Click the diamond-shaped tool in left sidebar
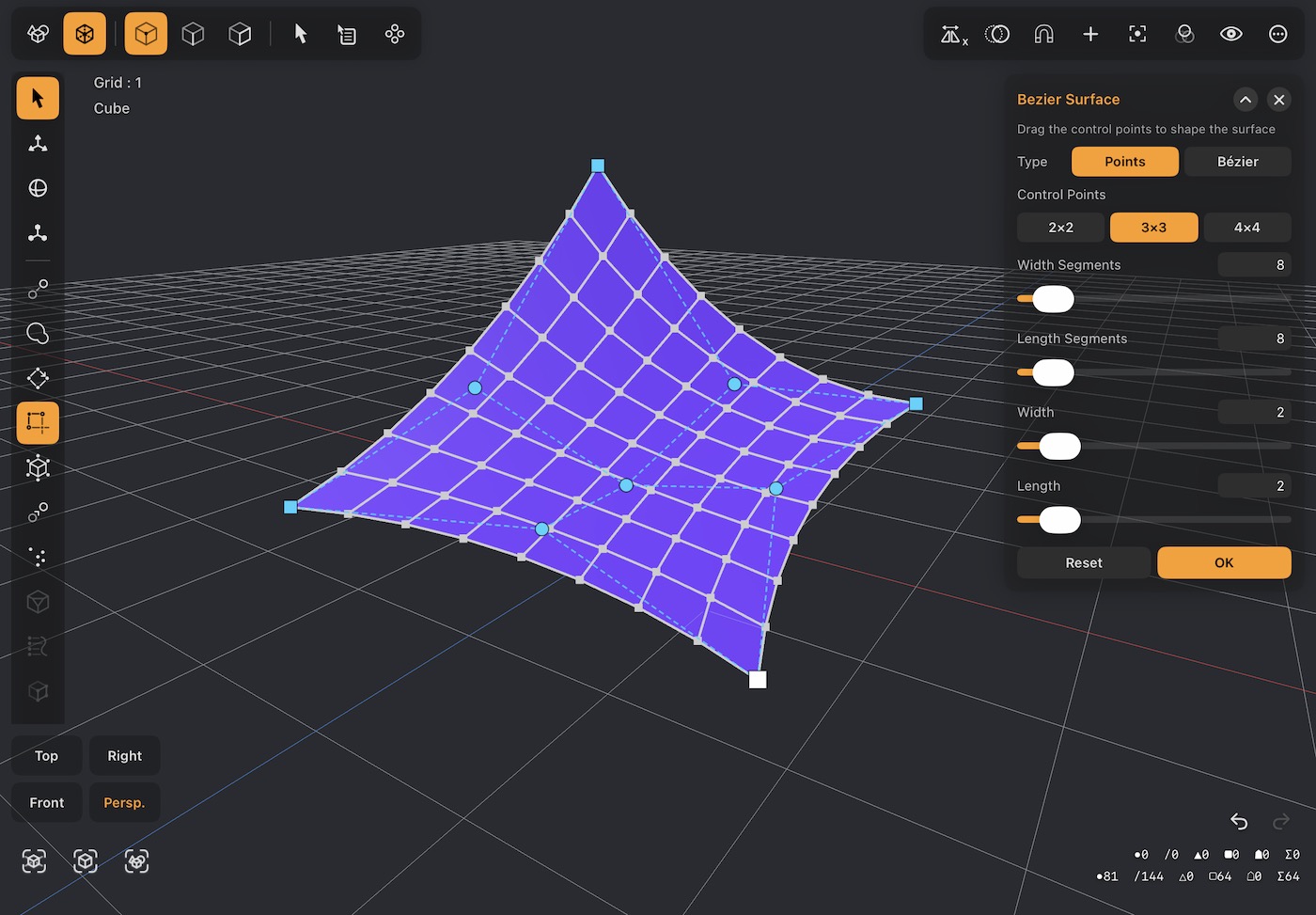This screenshot has height=915, width=1316. (x=38, y=378)
